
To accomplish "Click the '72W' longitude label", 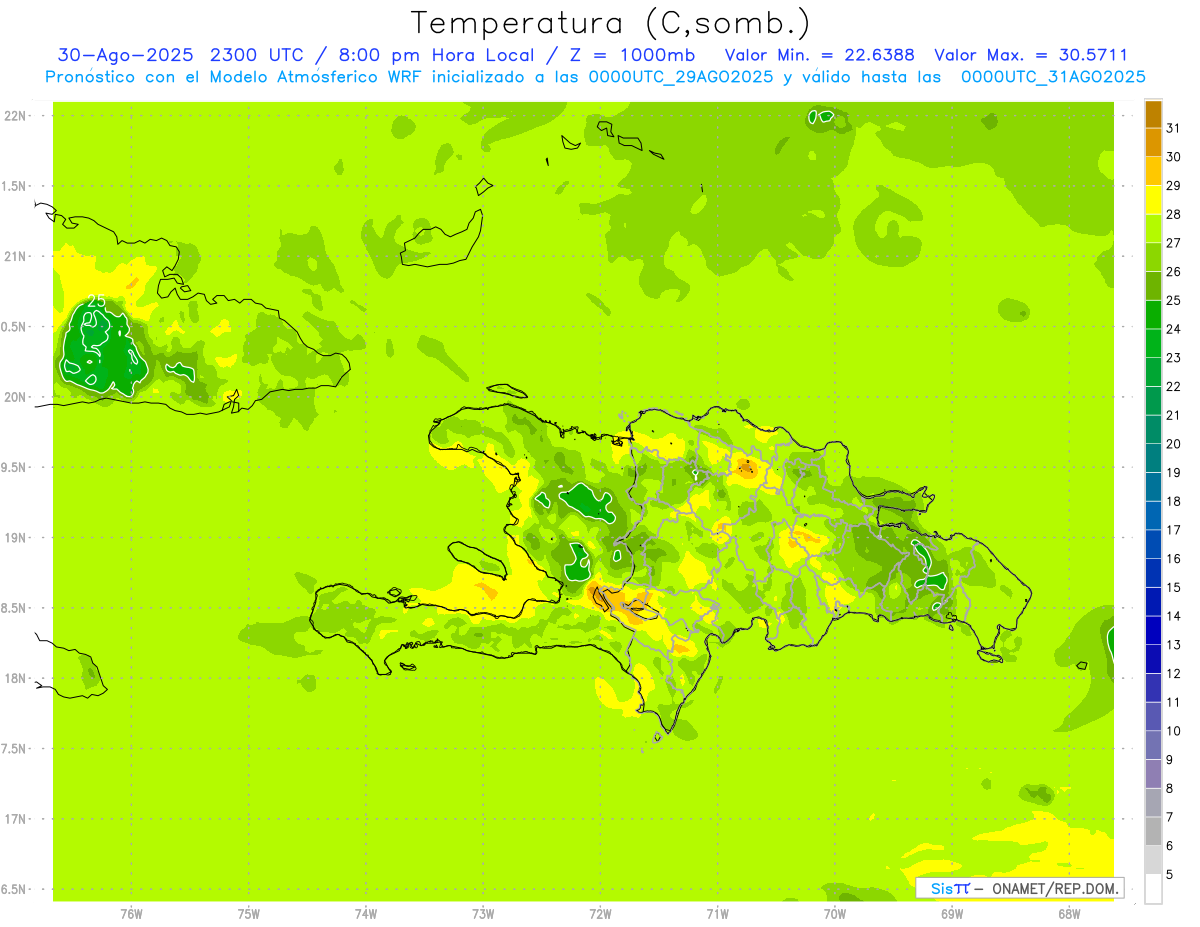I will [x=600, y=913].
